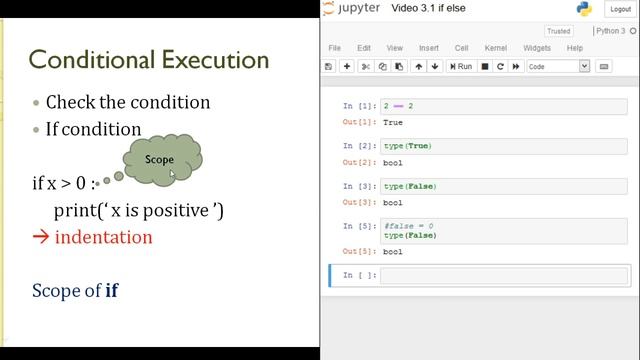This screenshot has height=360, width=640.
Task: Paste cells below icon
Action: [x=399, y=67]
